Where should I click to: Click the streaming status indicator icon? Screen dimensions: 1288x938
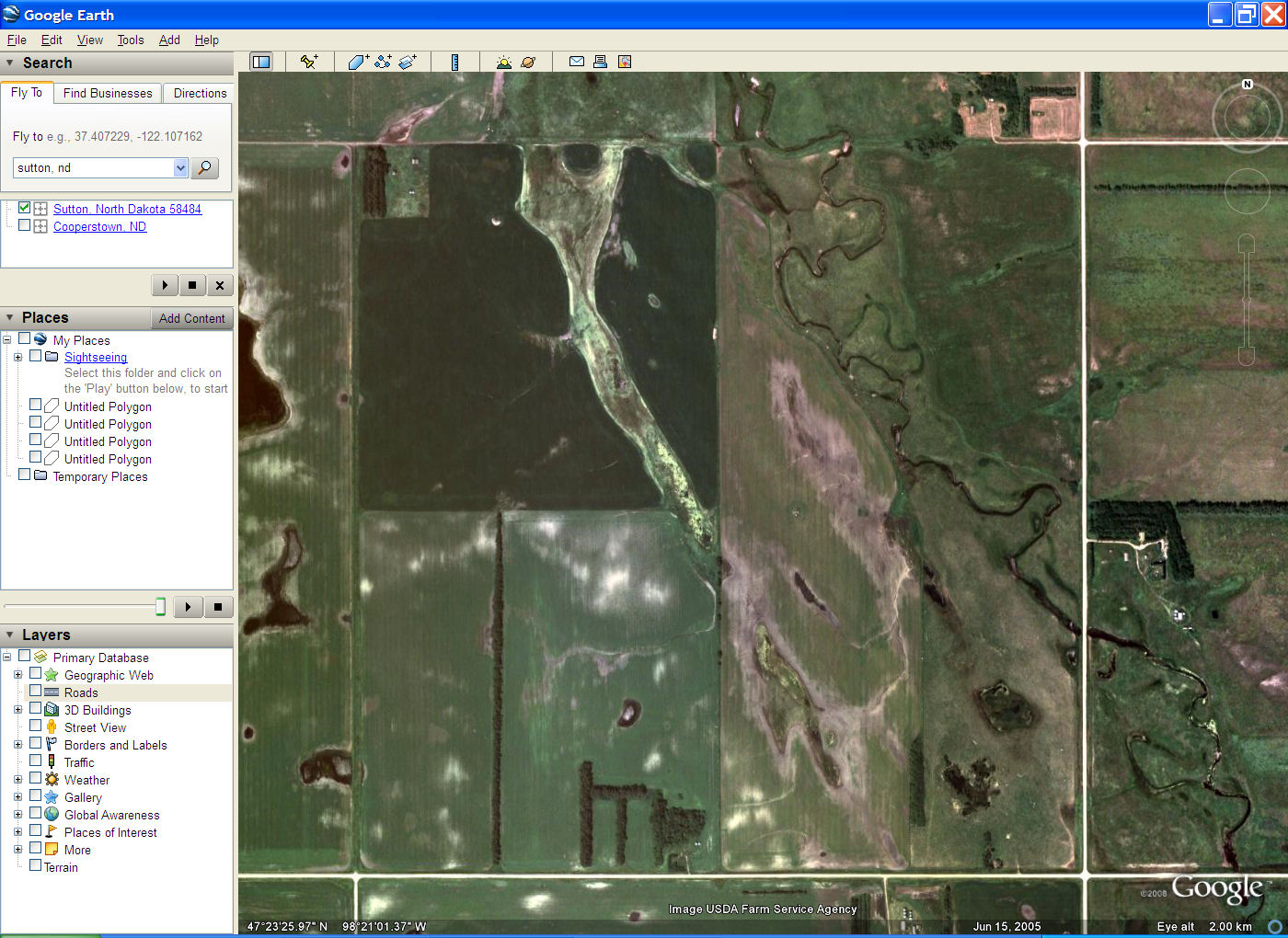tap(1275, 926)
